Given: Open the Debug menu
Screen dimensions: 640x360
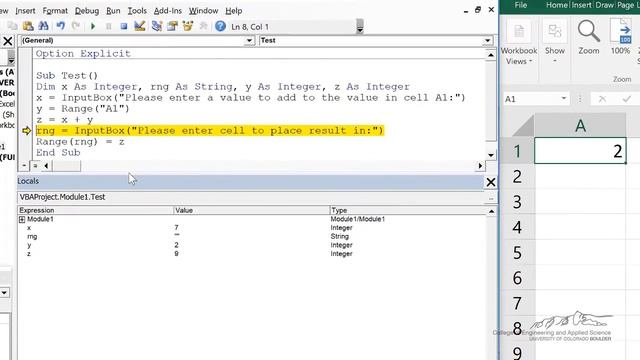Looking at the screenshot, I should pos(87,11).
